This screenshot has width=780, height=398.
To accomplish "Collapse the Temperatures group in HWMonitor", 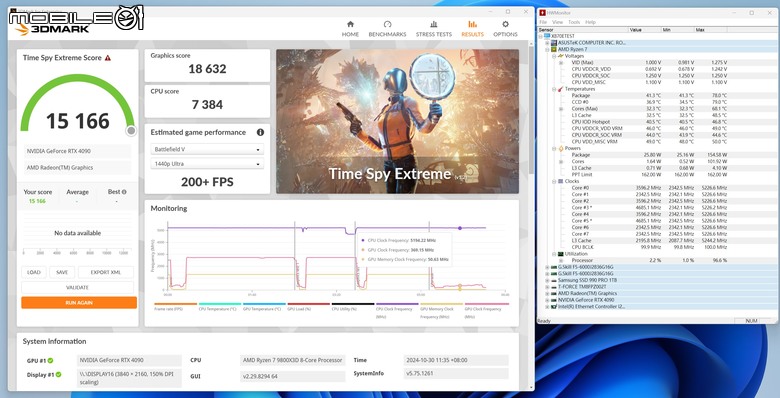I will click(x=554, y=89).
